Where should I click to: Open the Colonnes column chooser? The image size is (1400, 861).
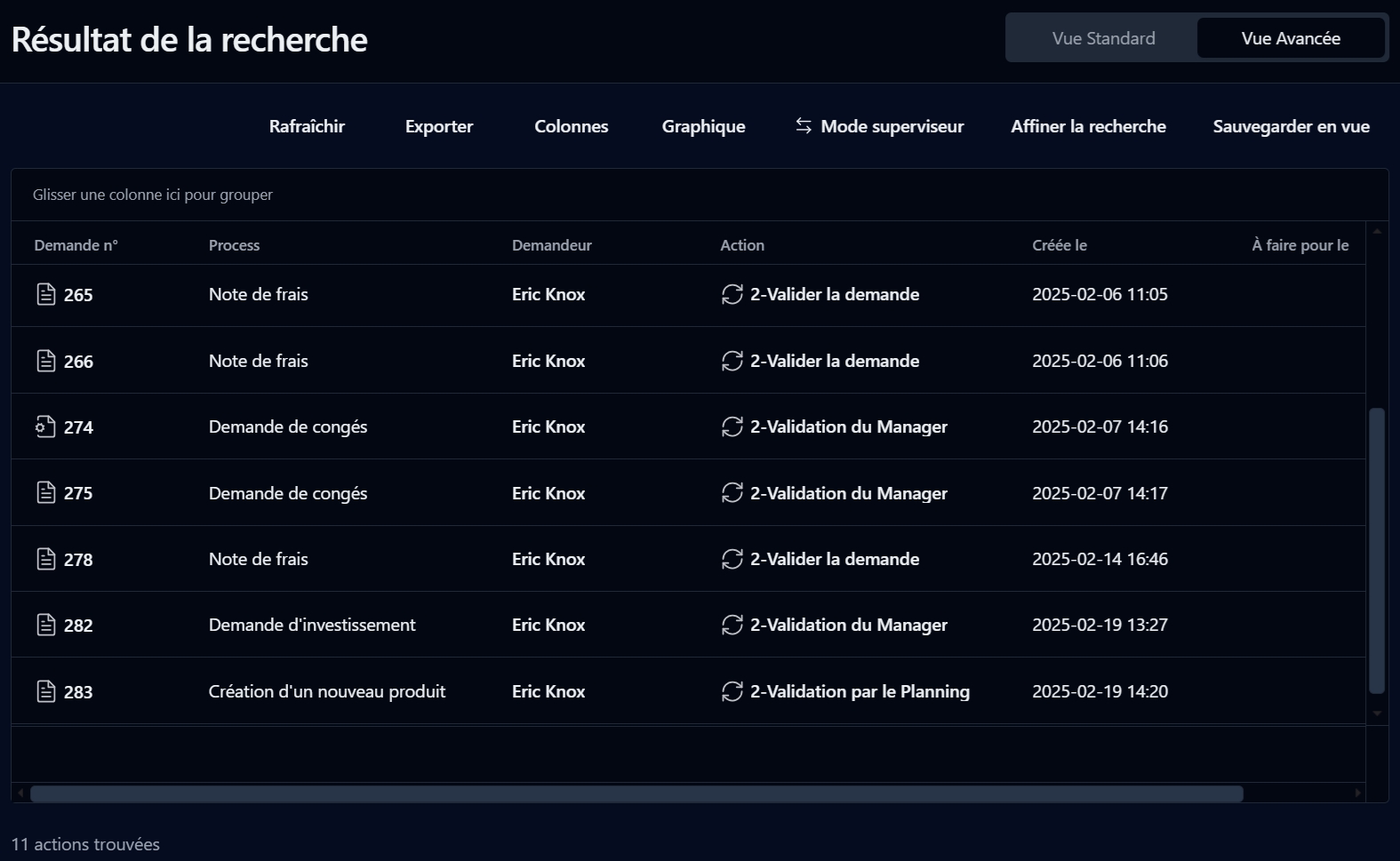[x=571, y=126]
